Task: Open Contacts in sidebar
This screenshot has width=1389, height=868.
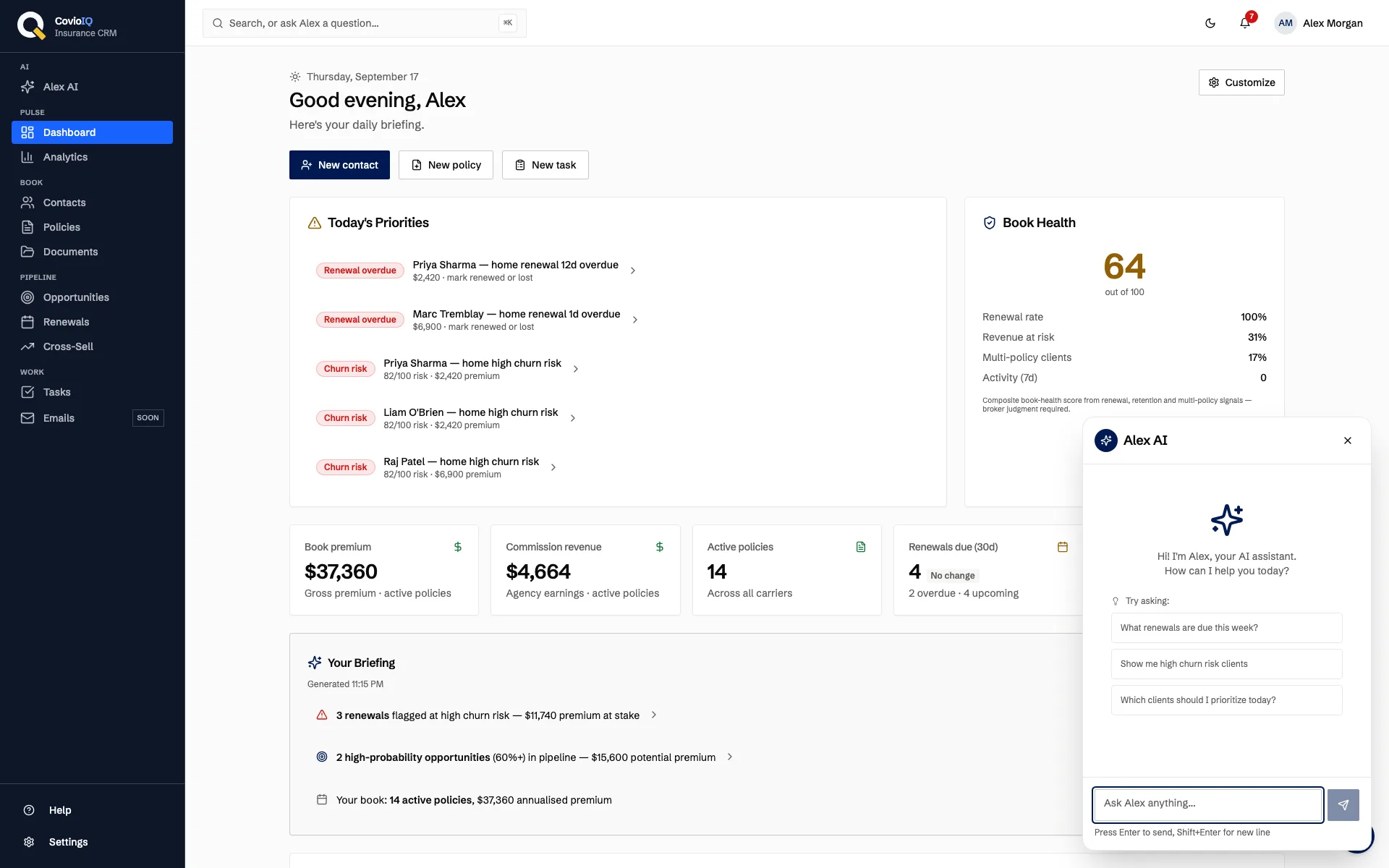Action: point(92,203)
